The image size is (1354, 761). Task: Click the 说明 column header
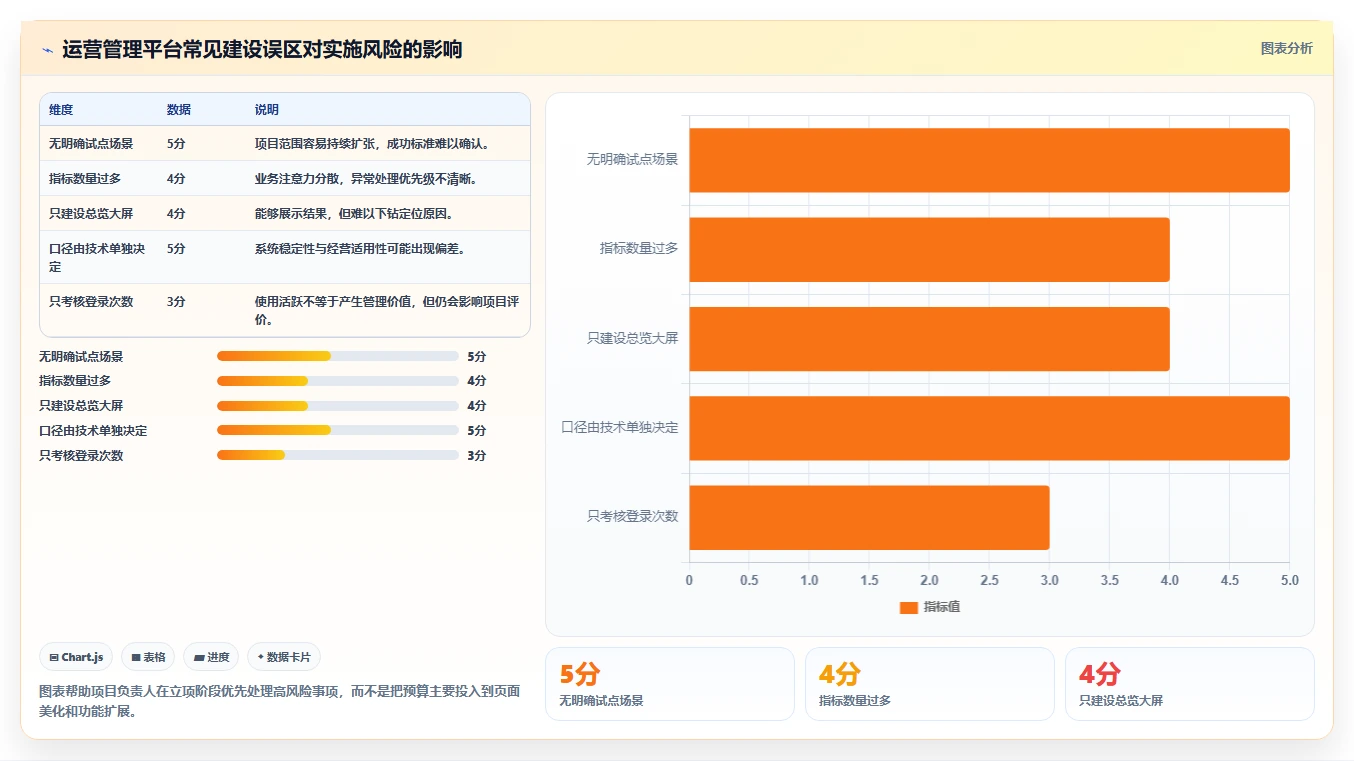point(267,110)
